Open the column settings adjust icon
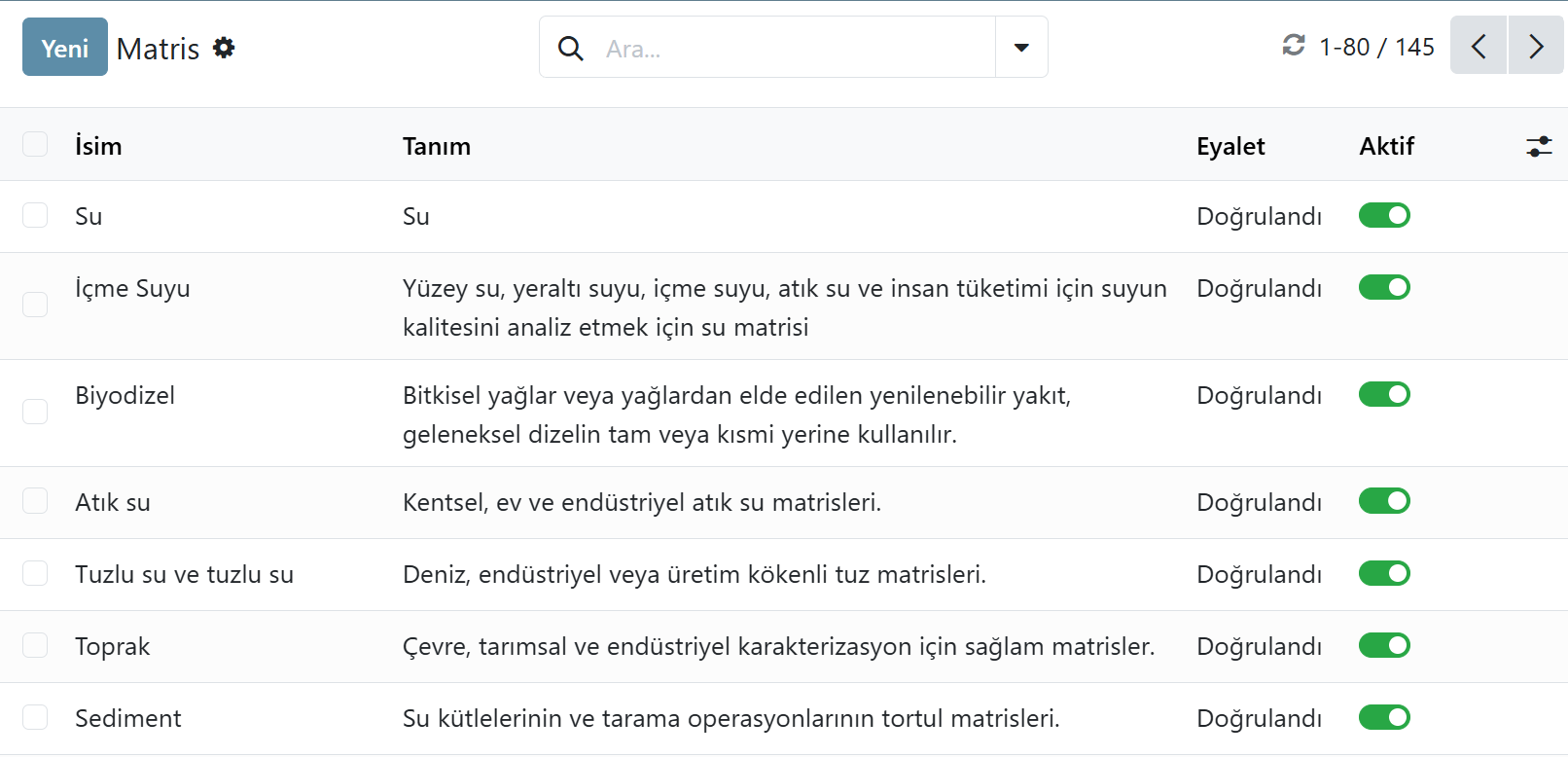Viewport: 1568px width, 757px height. pyautogui.click(x=1539, y=146)
